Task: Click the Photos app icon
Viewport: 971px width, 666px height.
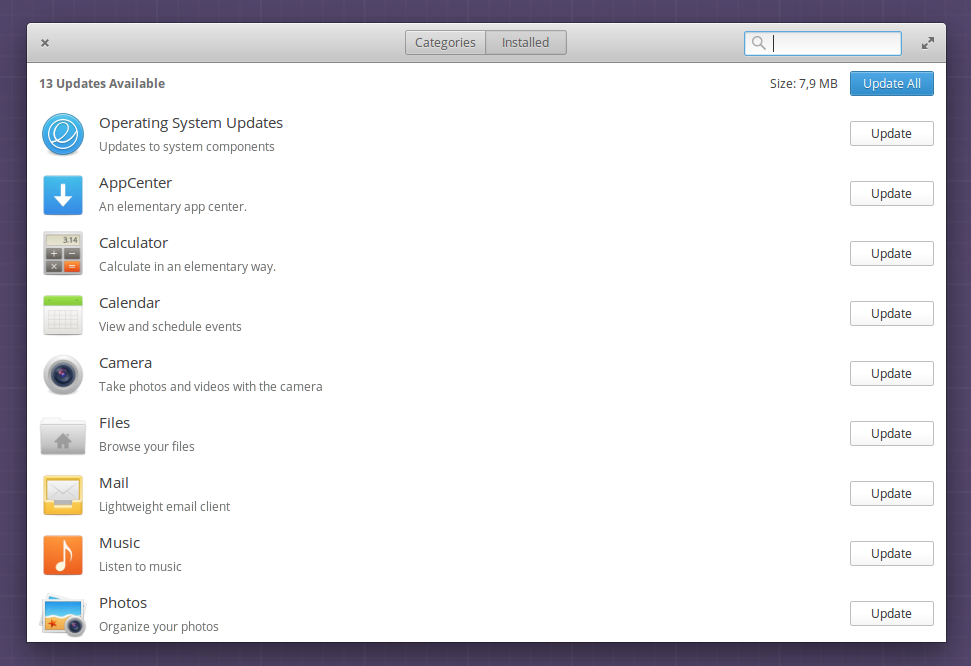Action: click(x=63, y=615)
